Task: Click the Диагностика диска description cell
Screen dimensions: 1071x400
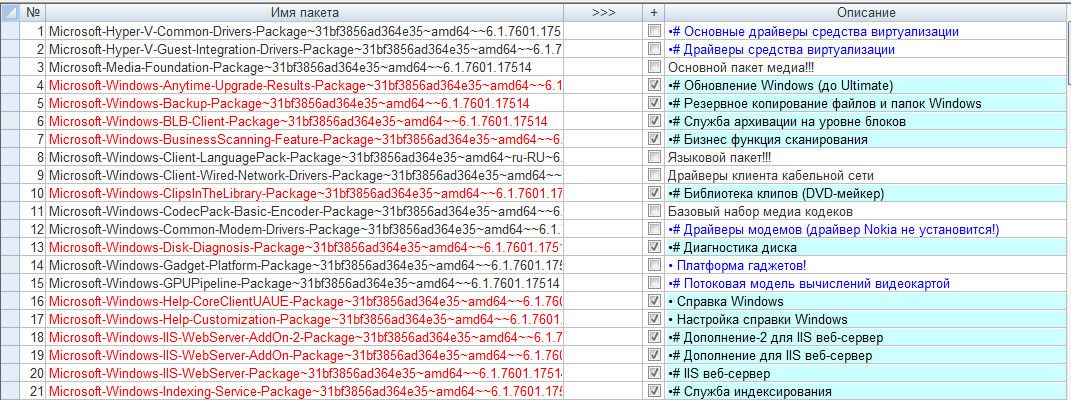Action: (x=867, y=247)
